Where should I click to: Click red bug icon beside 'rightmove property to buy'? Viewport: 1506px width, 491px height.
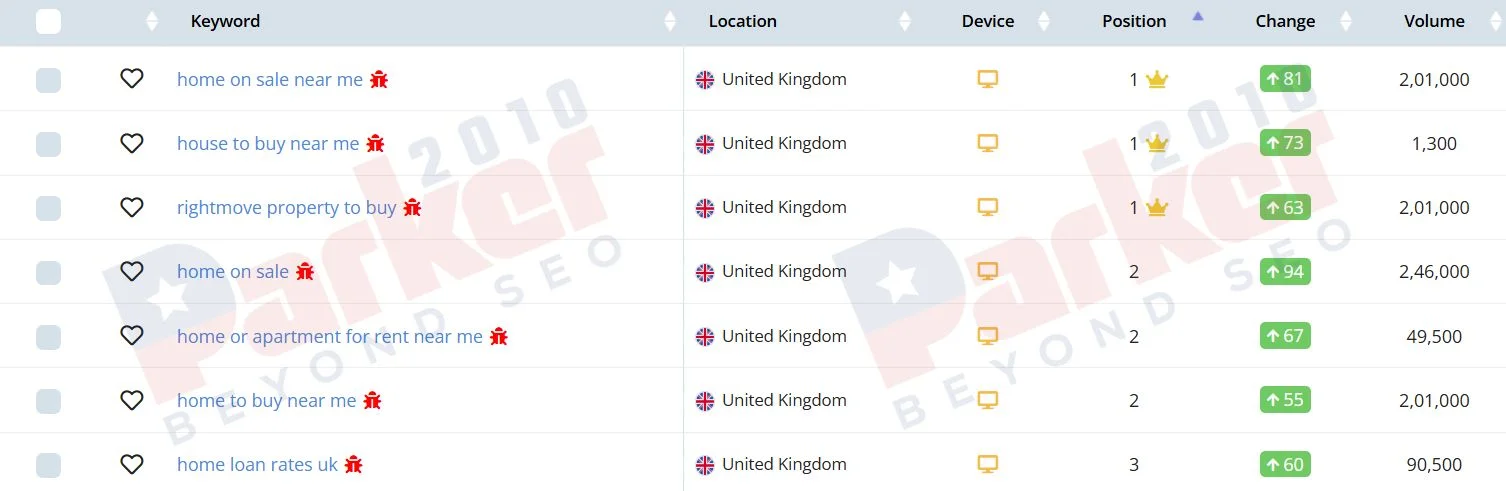(412, 207)
